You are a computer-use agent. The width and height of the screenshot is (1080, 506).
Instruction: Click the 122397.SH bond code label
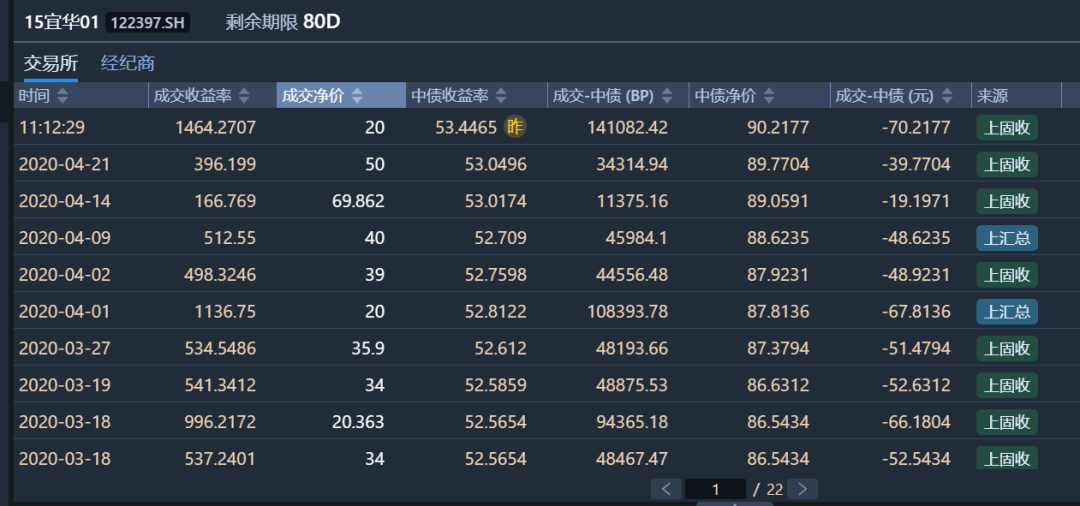coord(147,22)
